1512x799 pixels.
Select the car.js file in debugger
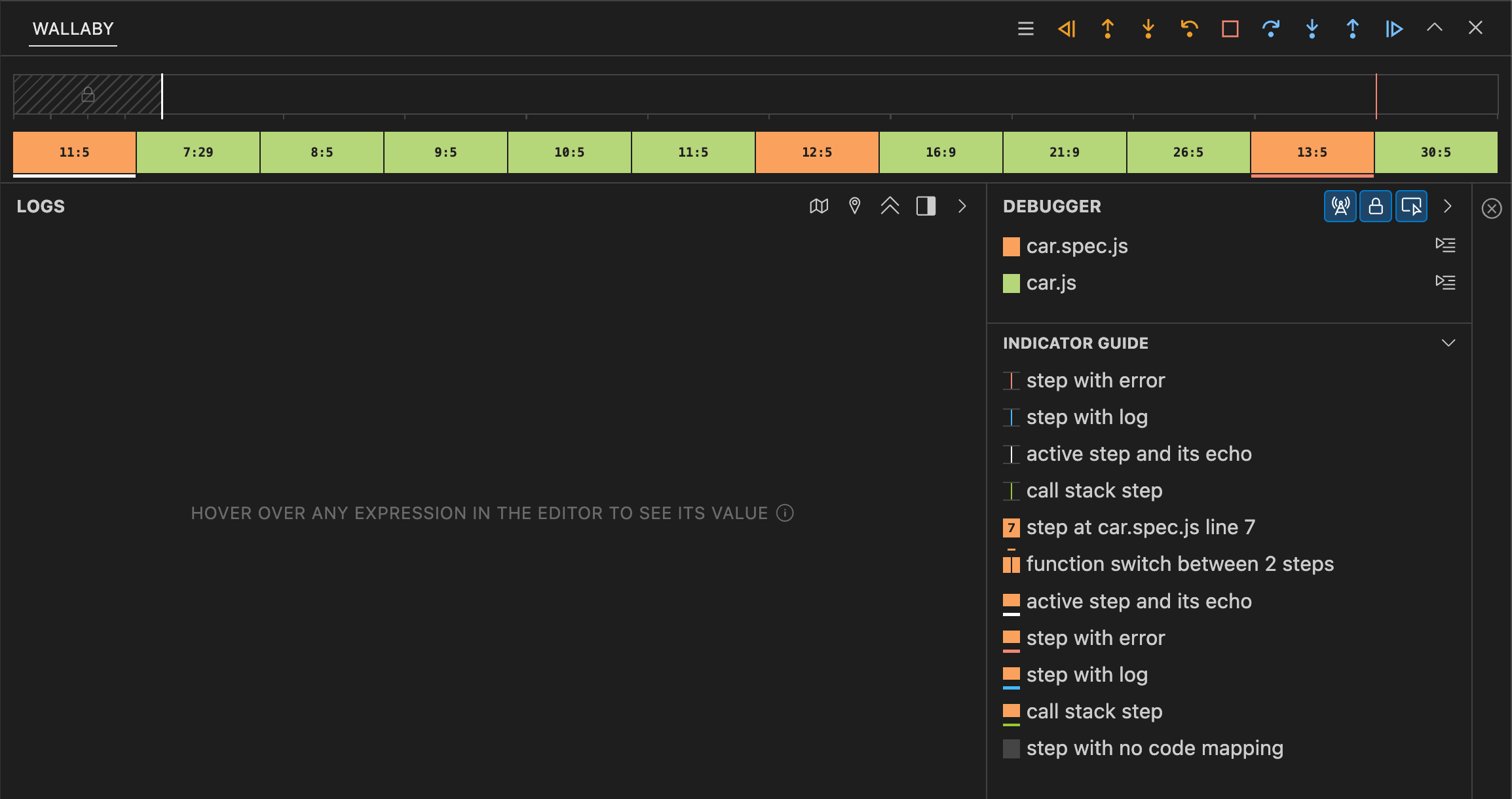(x=1051, y=282)
